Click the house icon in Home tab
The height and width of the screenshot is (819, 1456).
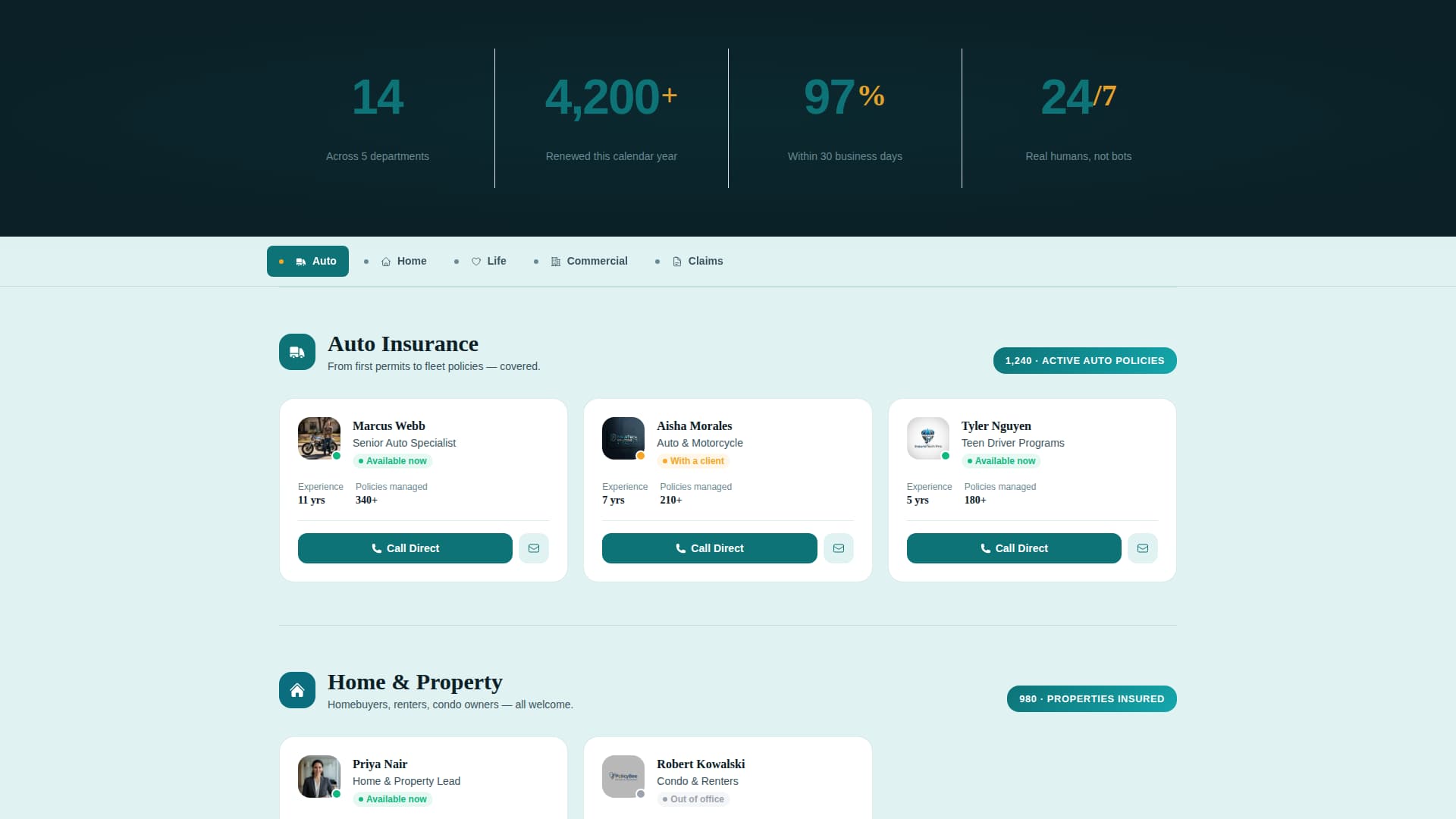click(386, 262)
